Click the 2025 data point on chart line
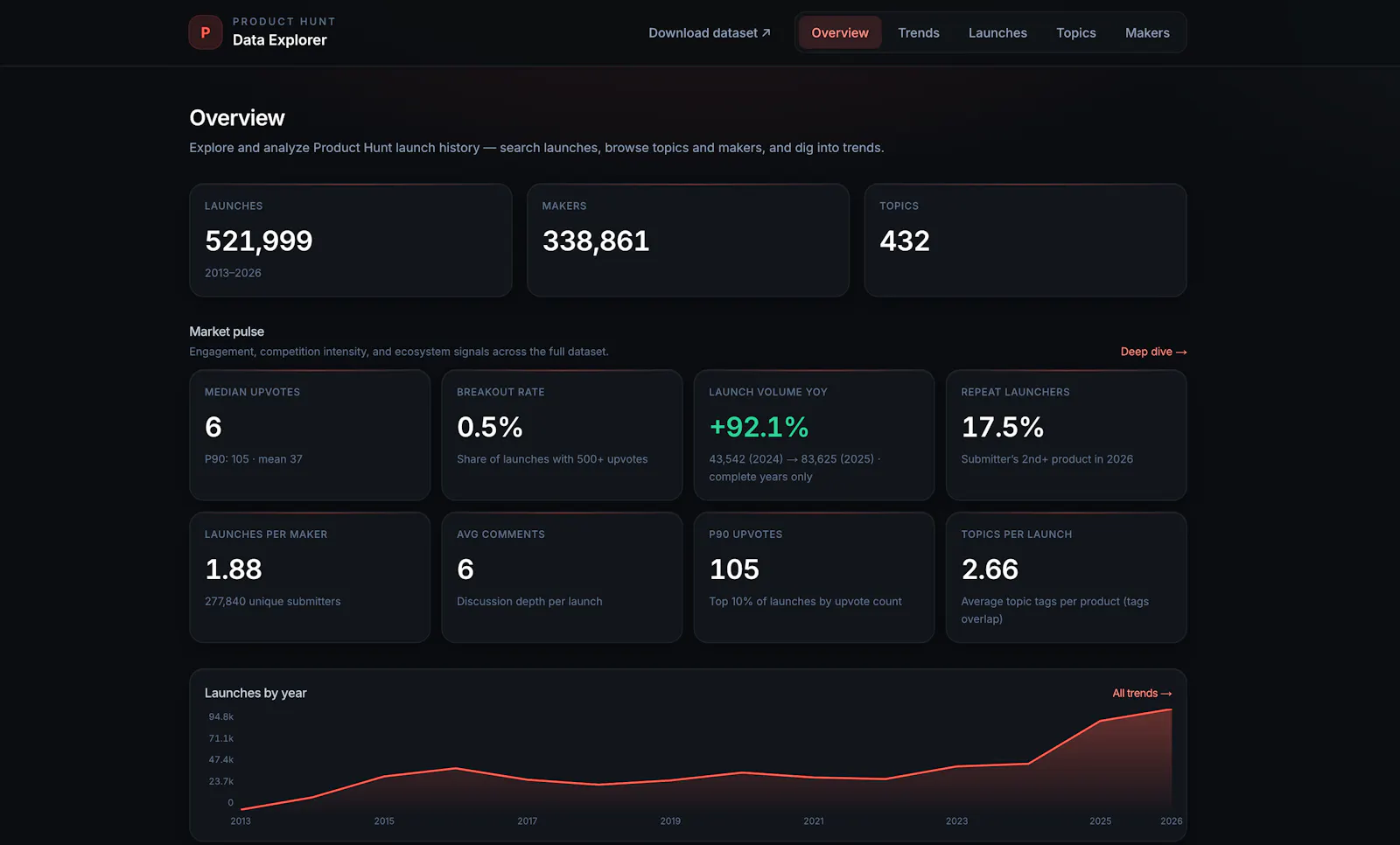The width and height of the screenshot is (1400, 845). (1100, 721)
